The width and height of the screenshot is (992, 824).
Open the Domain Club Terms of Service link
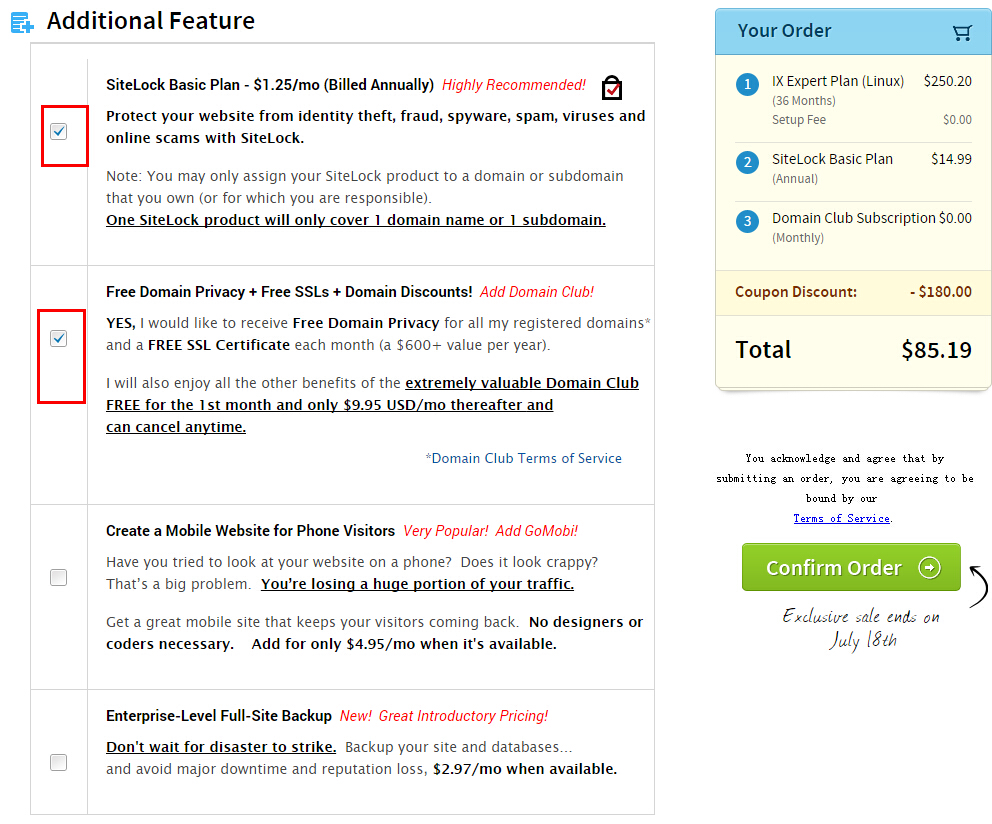pos(524,458)
